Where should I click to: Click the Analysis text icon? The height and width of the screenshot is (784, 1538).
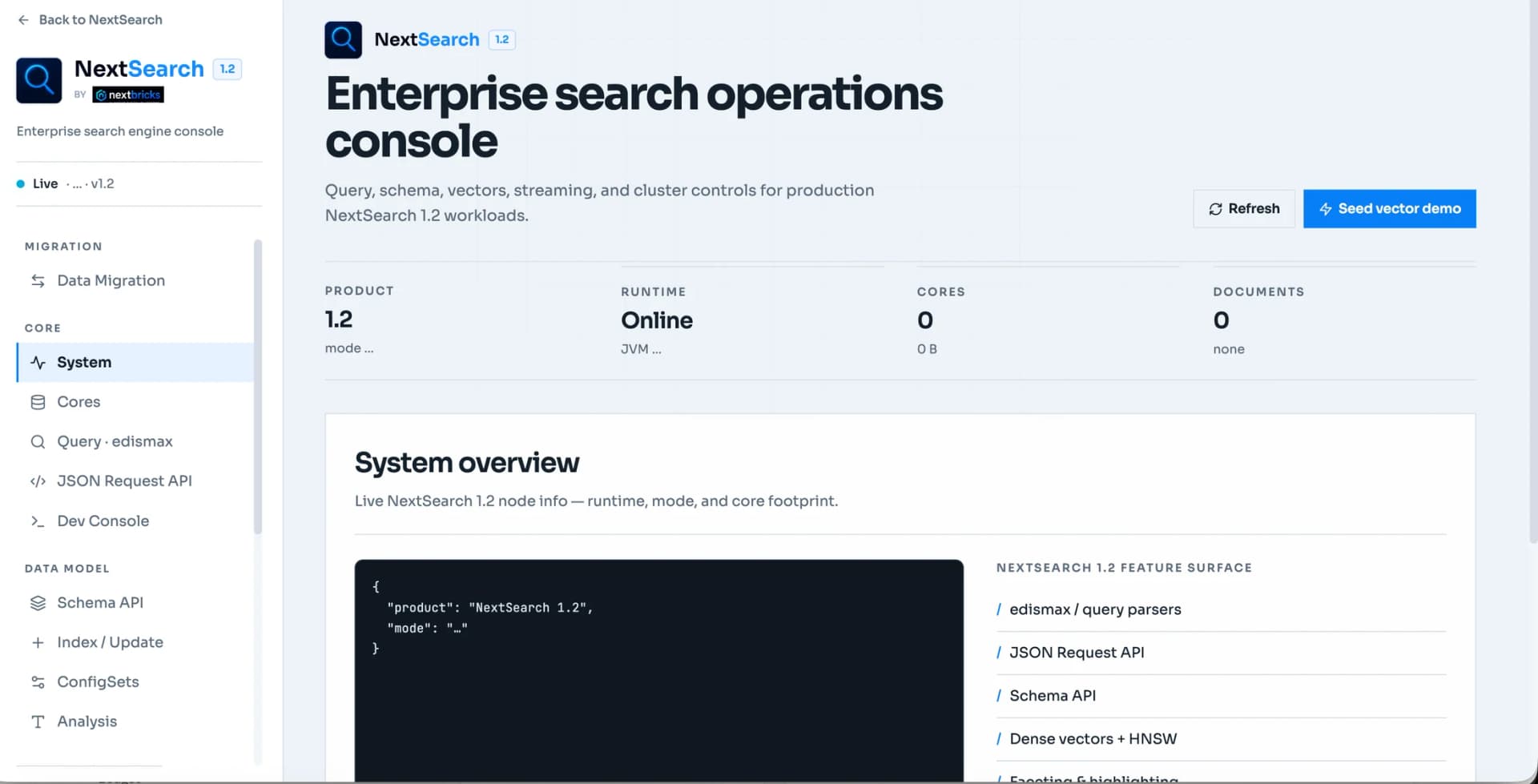(x=38, y=722)
